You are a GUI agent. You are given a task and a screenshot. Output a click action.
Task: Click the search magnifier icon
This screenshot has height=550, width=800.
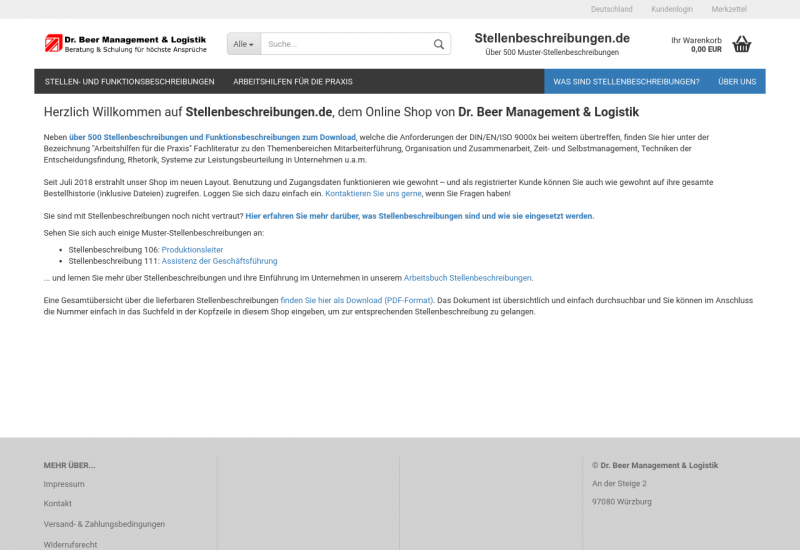(438, 44)
